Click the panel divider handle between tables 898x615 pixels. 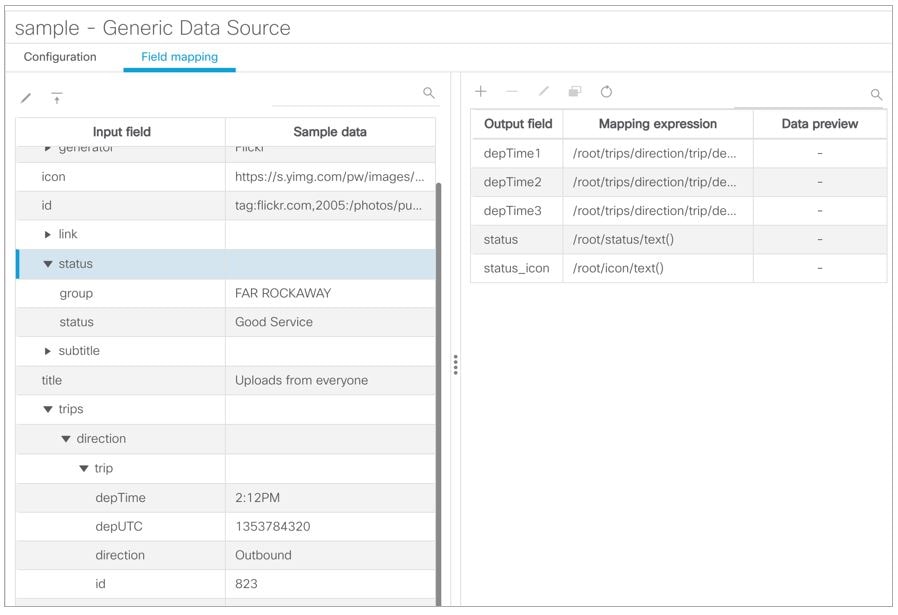[456, 366]
